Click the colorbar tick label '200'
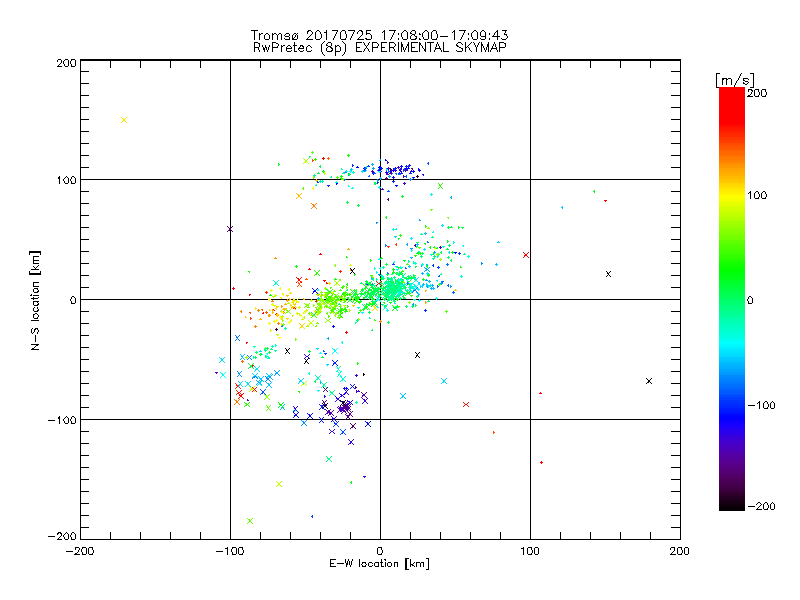 (x=757, y=93)
